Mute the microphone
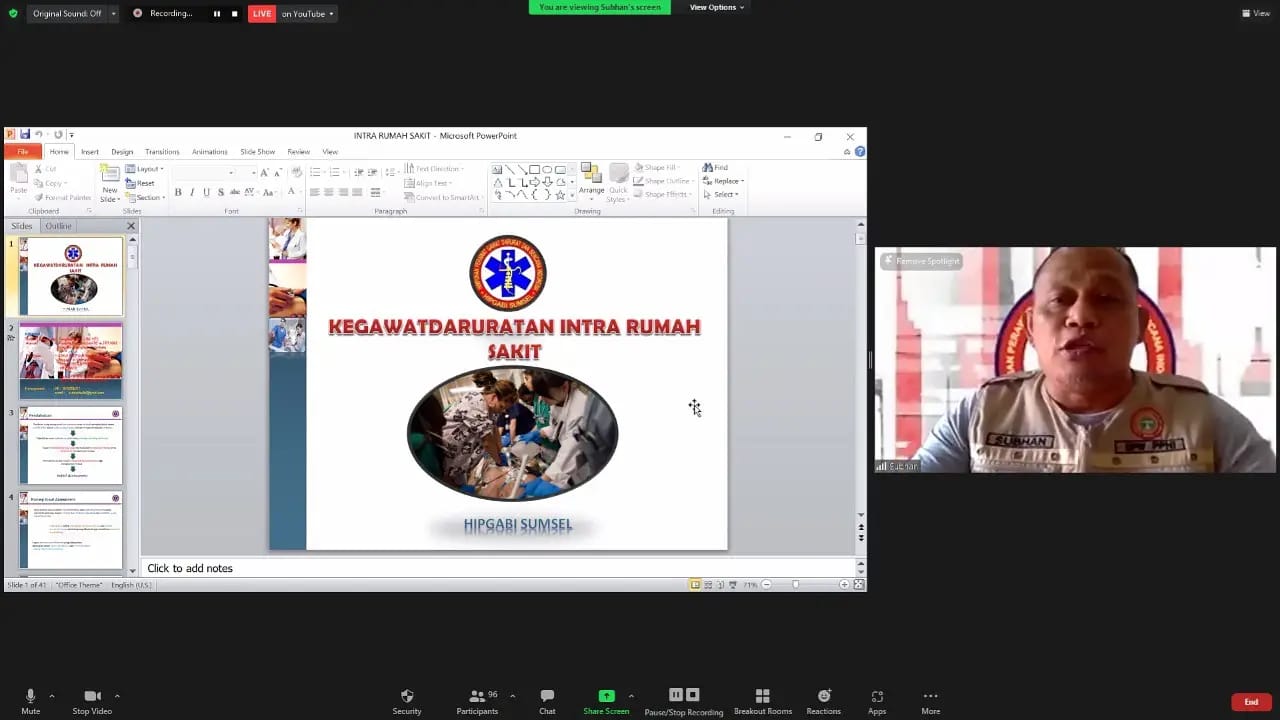This screenshot has width=1280, height=720. [30, 696]
